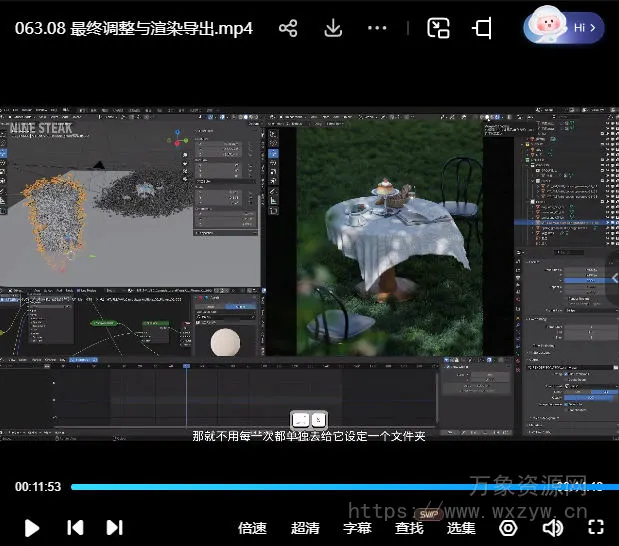Enable picture-in-picture mode icon

point(438,28)
